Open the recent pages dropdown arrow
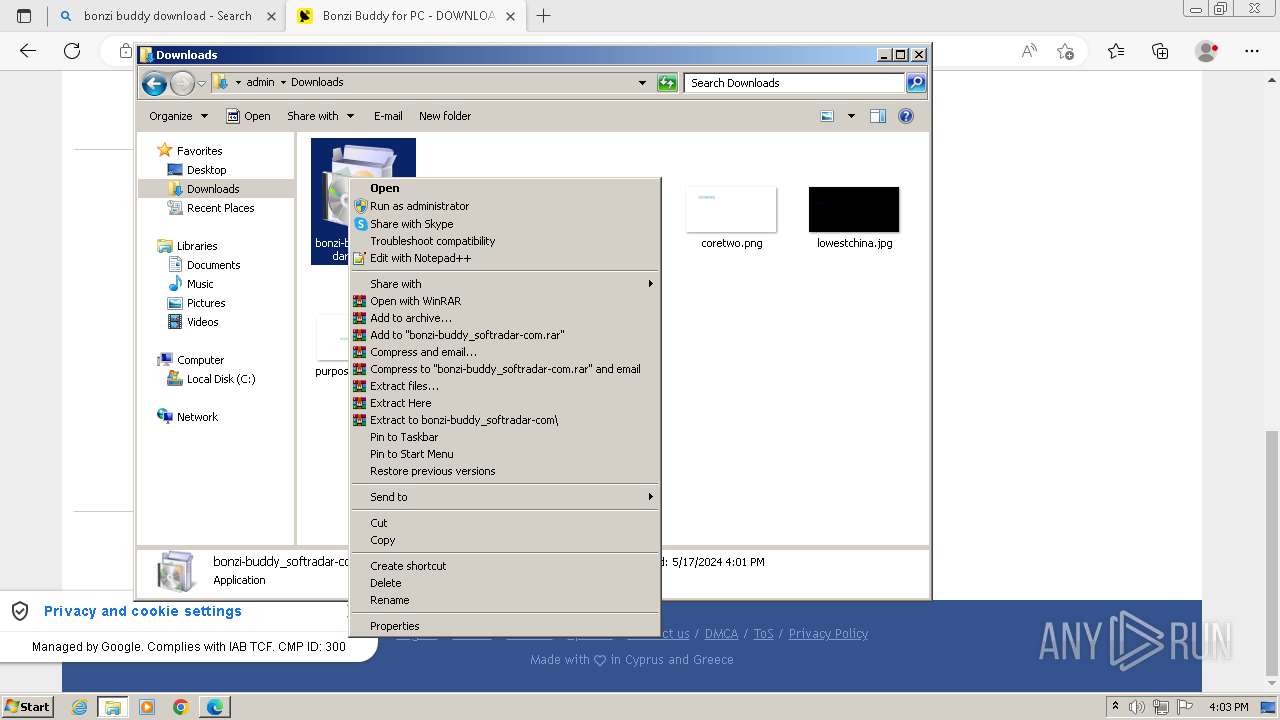 201,83
